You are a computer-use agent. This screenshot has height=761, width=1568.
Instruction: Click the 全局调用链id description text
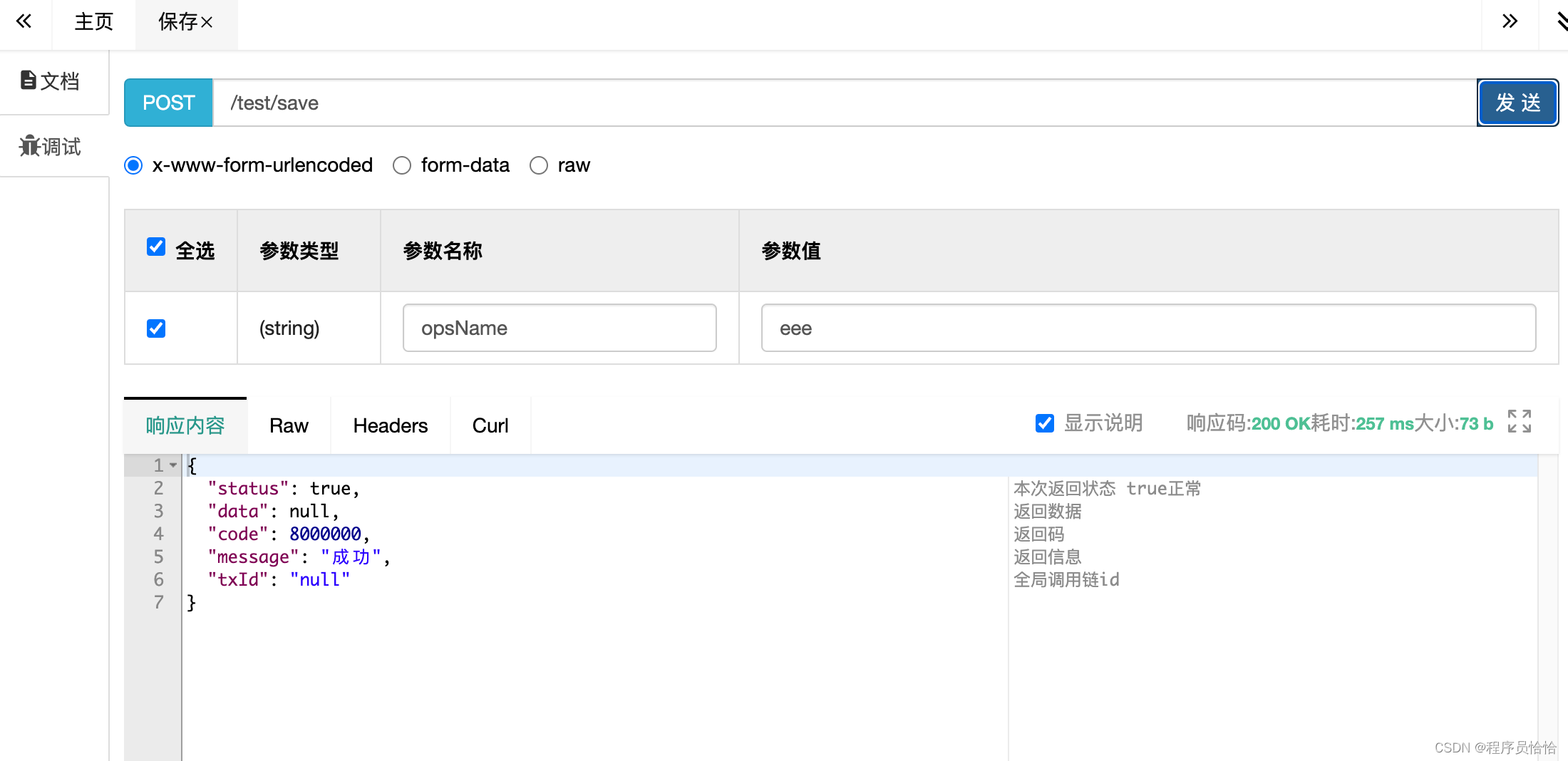(x=1066, y=579)
